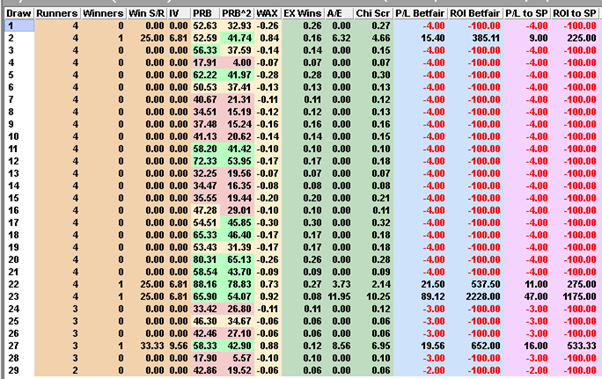Sort by WAX column header
Image resolution: width=602 pixels, height=379 pixels.
267,13
